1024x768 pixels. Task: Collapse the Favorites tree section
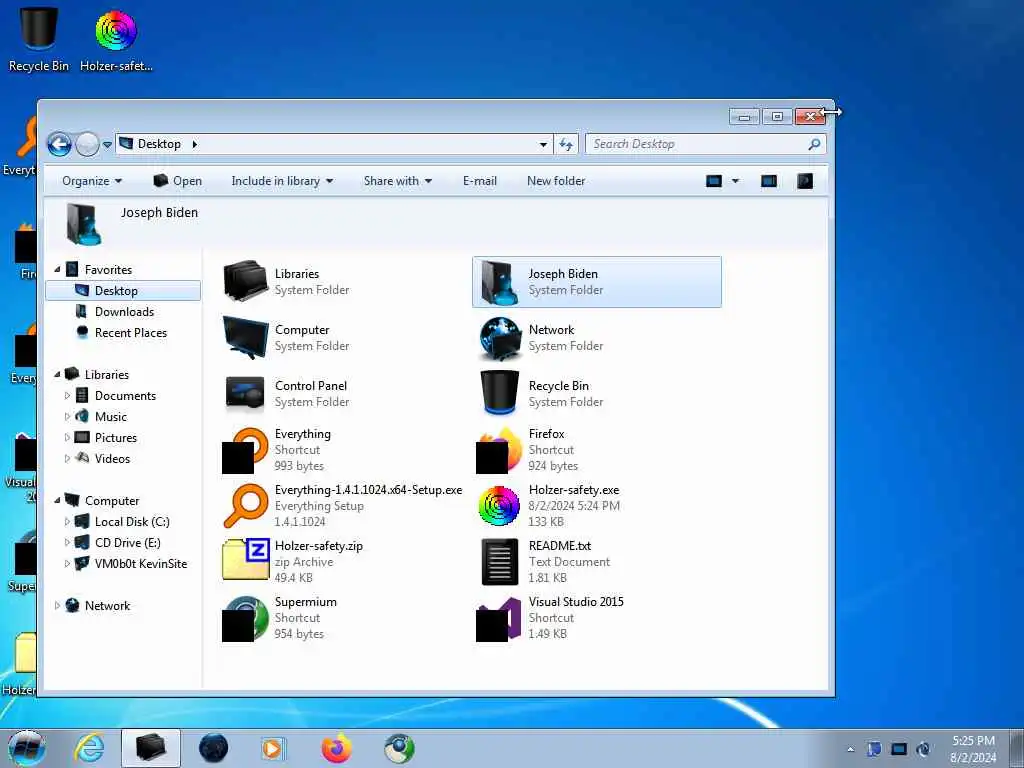(57, 270)
